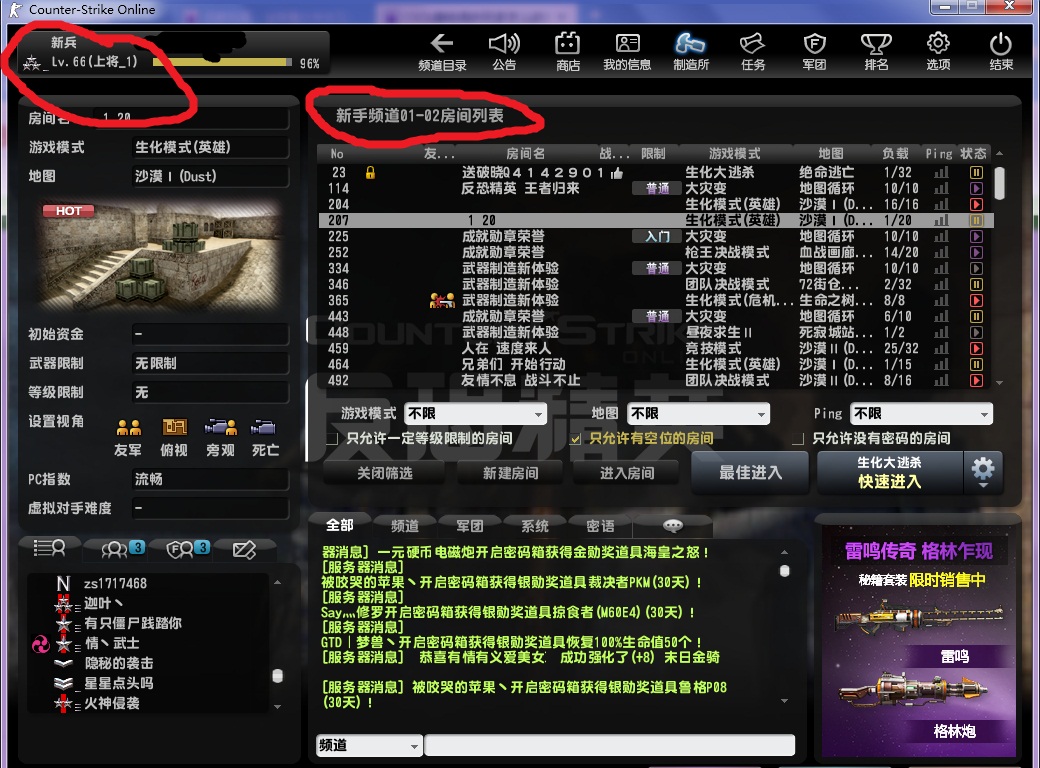
Task: Switch to the 系统 chat tab
Action: pos(535,526)
